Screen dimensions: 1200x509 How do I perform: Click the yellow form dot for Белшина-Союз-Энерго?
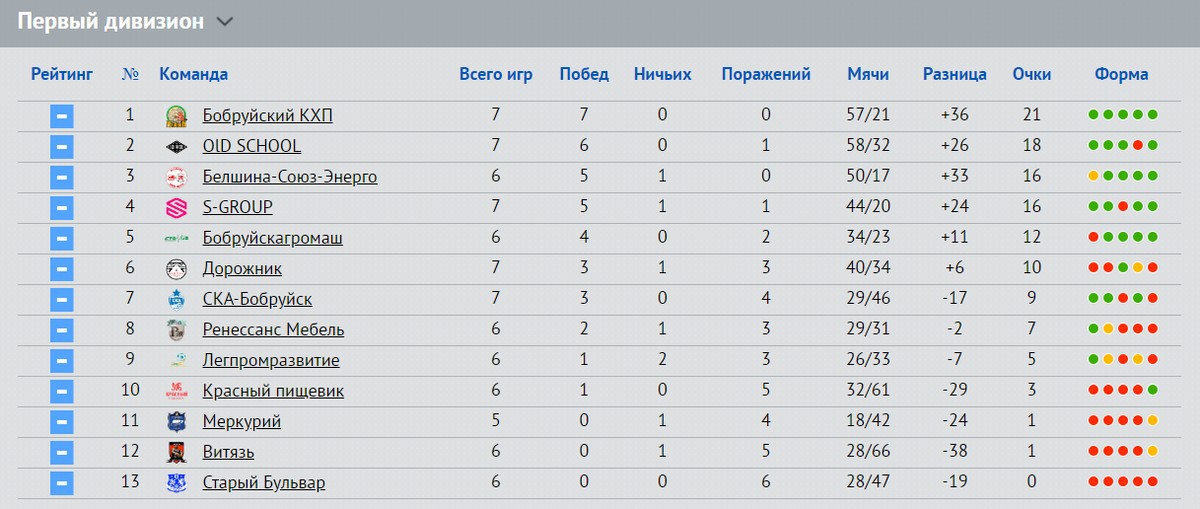pyautogui.click(x=1094, y=177)
